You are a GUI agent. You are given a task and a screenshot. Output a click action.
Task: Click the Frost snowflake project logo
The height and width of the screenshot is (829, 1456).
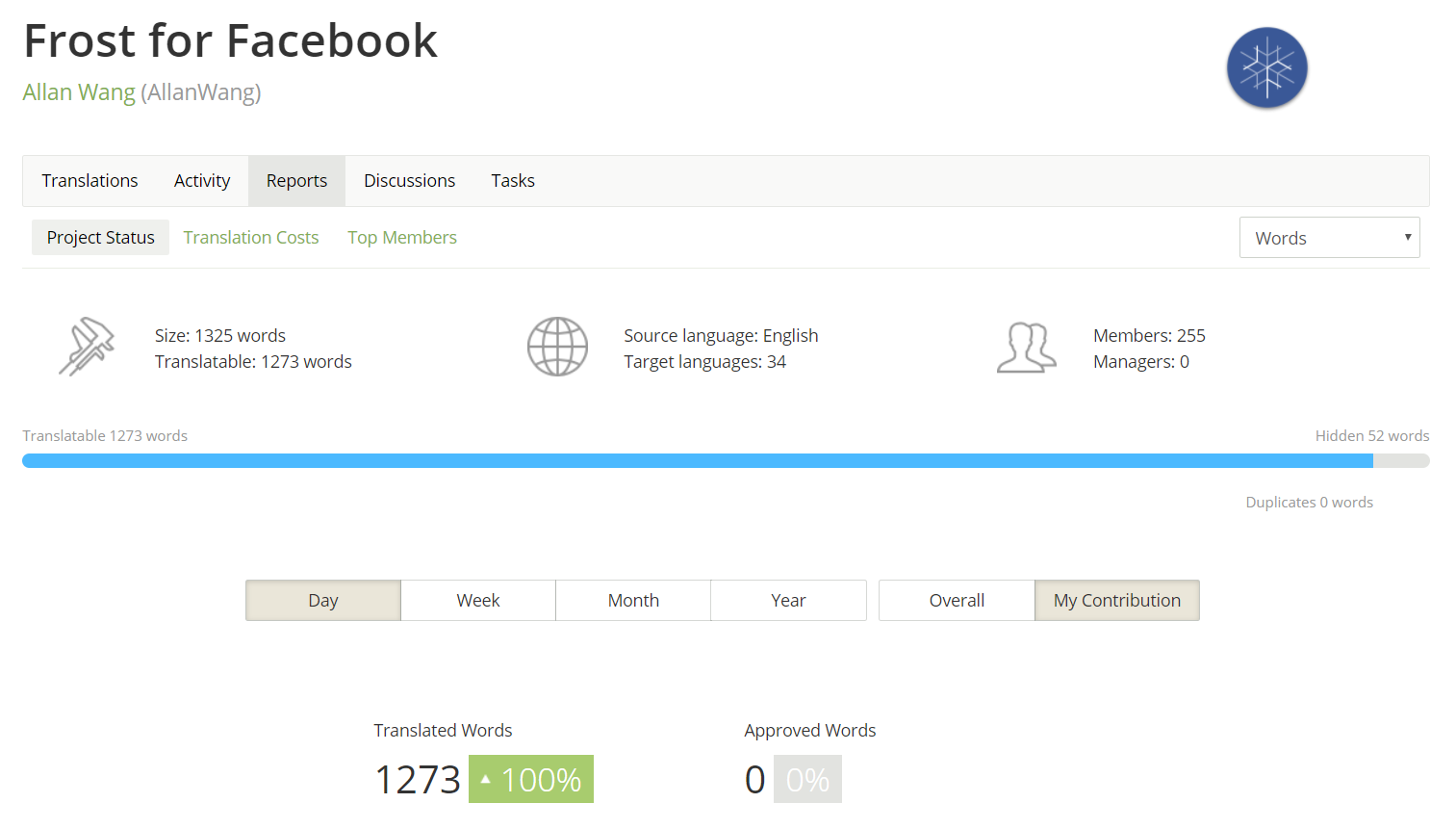[1266, 67]
